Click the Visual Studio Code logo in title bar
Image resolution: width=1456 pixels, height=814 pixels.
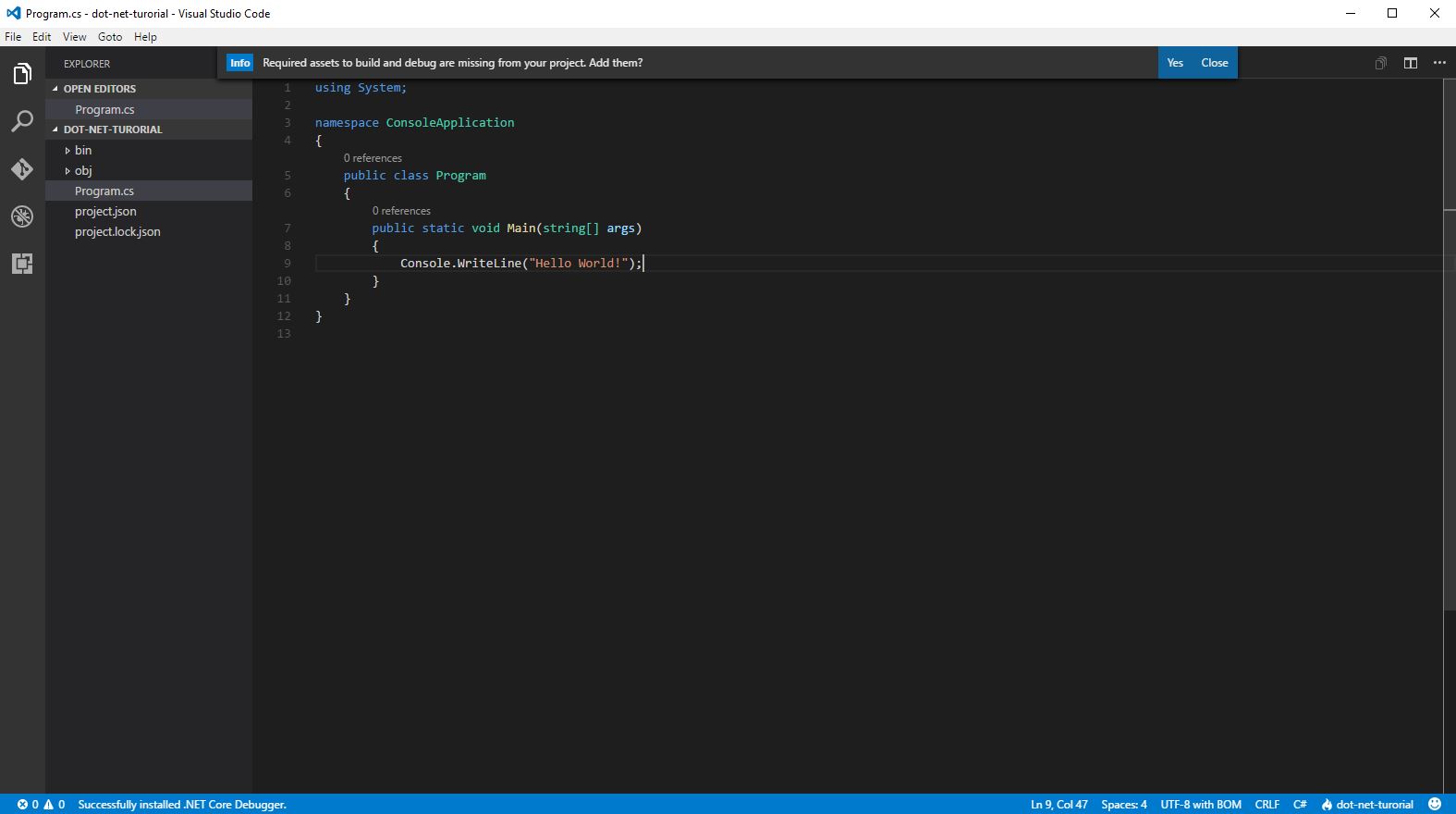[x=13, y=13]
